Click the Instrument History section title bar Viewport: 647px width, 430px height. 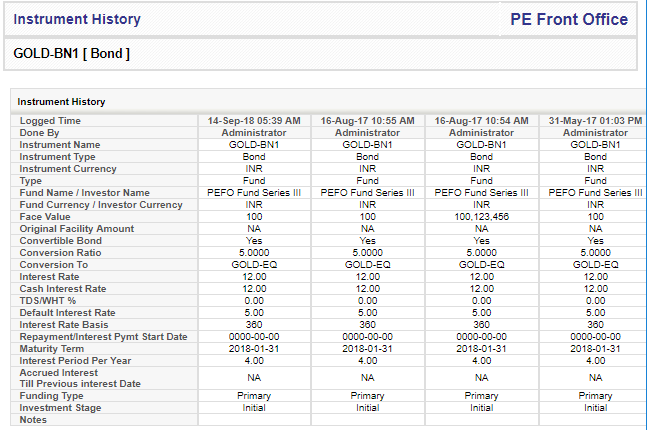pyautogui.click(x=328, y=102)
